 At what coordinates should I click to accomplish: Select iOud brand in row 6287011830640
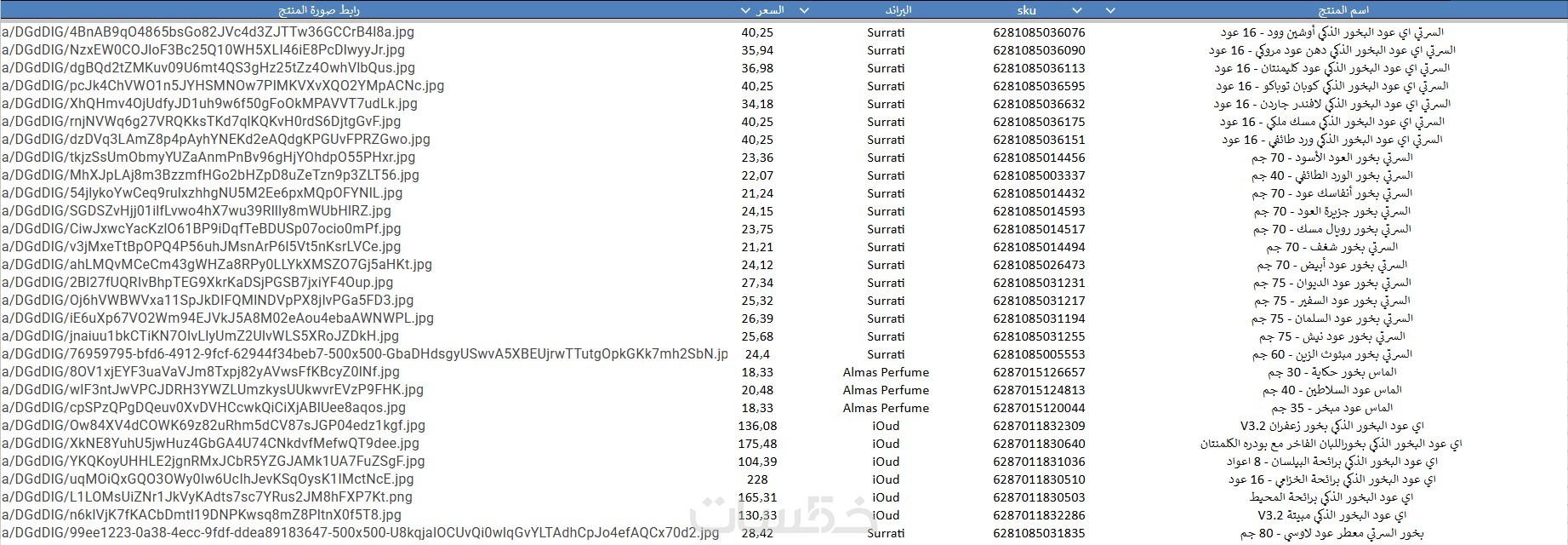click(886, 444)
